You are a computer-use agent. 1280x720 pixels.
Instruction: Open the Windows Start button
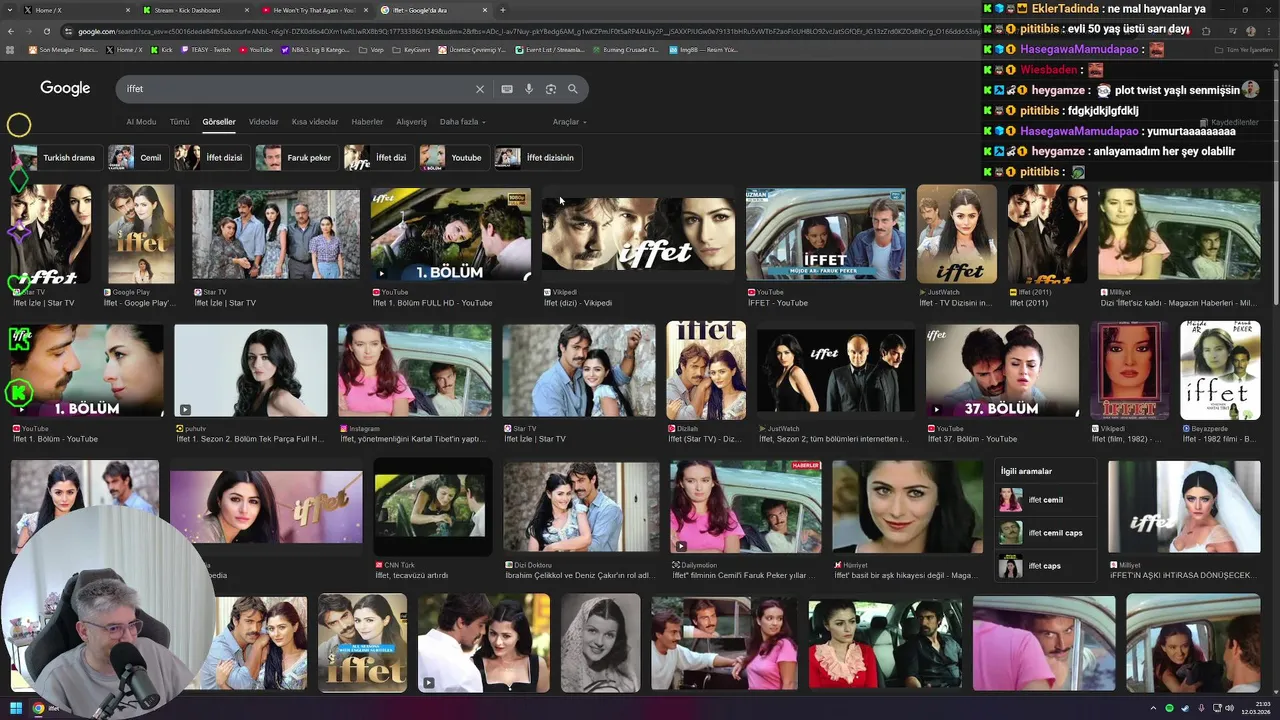pyautogui.click(x=15, y=708)
